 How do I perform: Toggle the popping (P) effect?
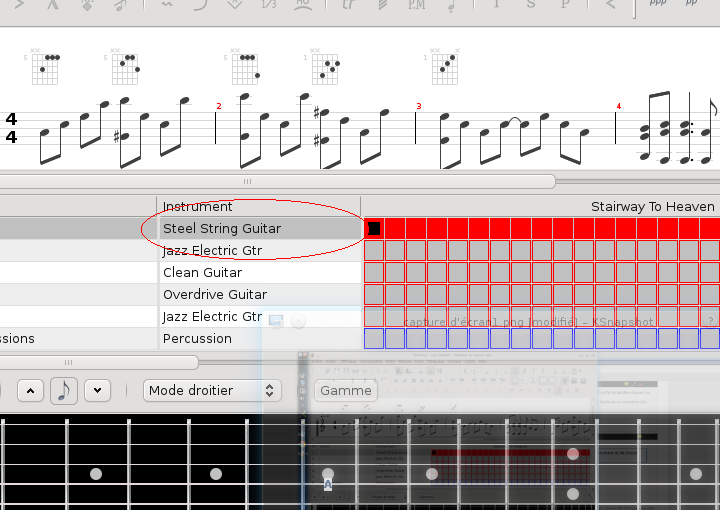pyautogui.click(x=565, y=5)
